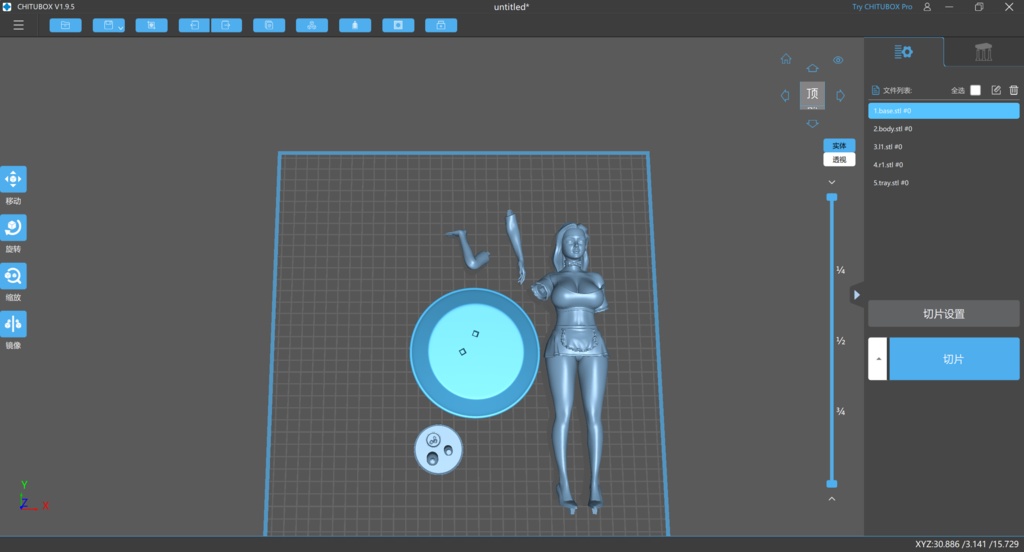1024x552 pixels.
Task: Click the XYZ coordinates in status bar
Action: pos(967,544)
